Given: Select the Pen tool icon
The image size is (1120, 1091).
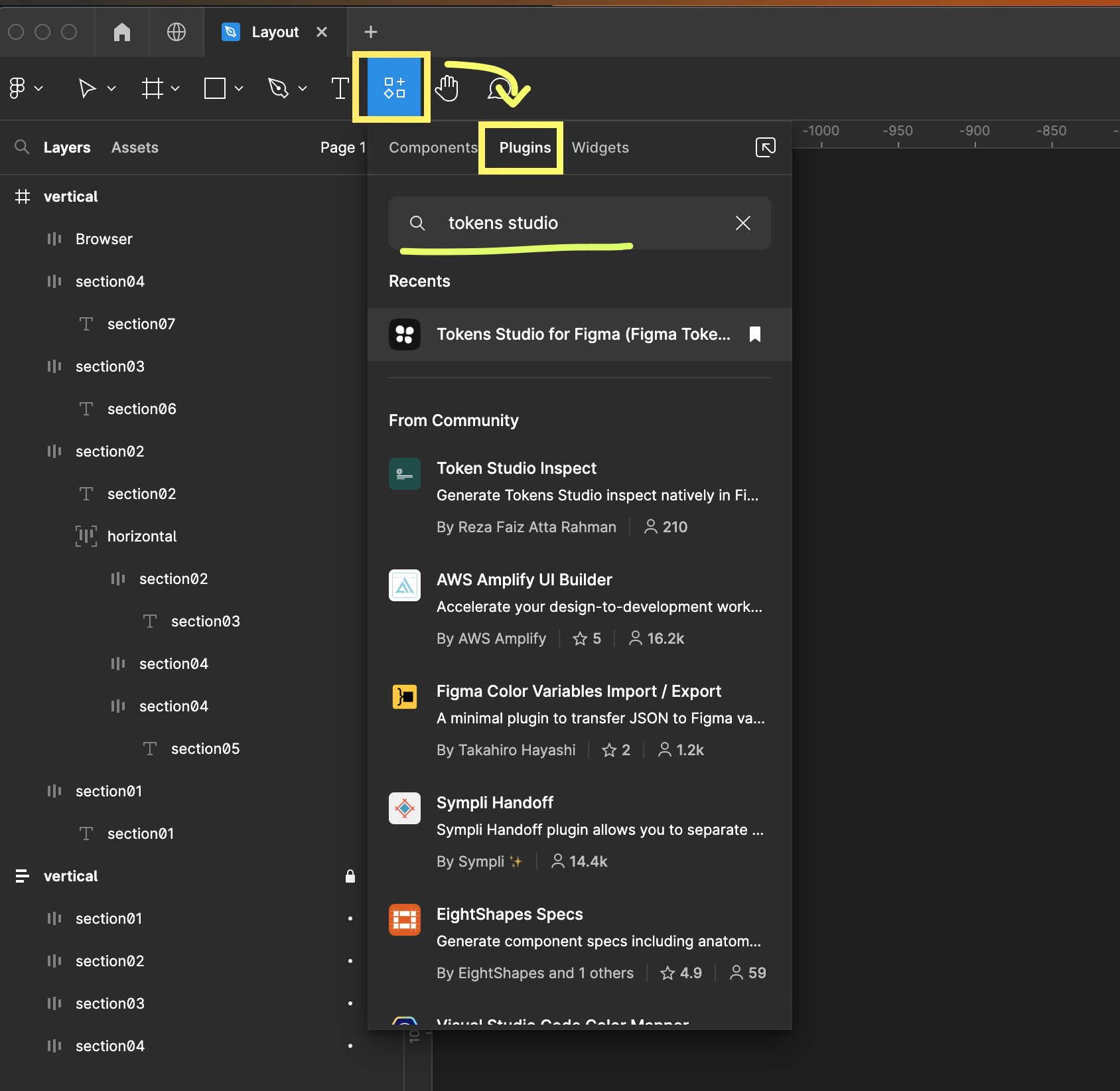Looking at the screenshot, I should pyautogui.click(x=279, y=88).
